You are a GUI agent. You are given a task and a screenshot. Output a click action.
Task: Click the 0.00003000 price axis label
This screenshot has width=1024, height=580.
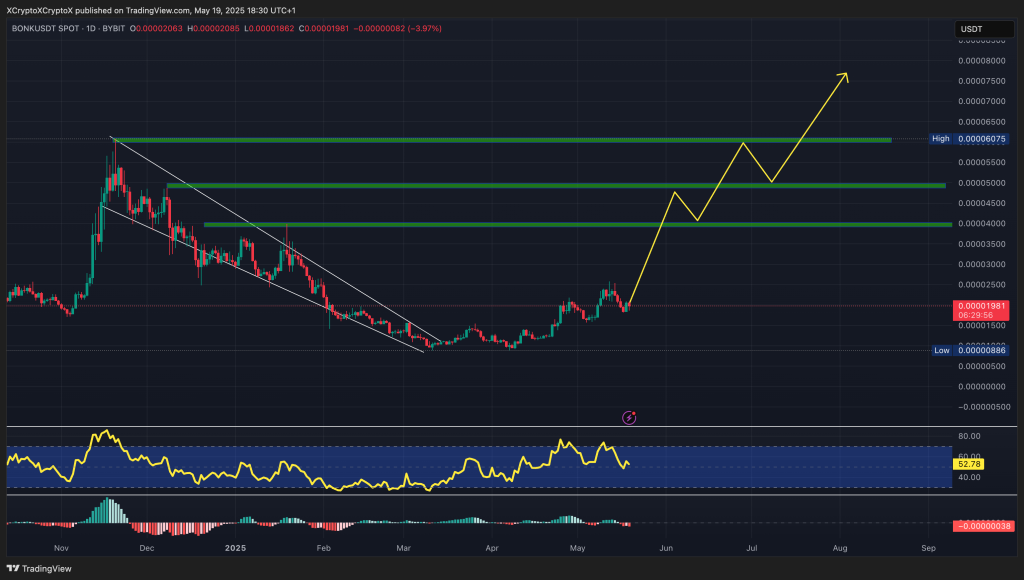(982, 264)
